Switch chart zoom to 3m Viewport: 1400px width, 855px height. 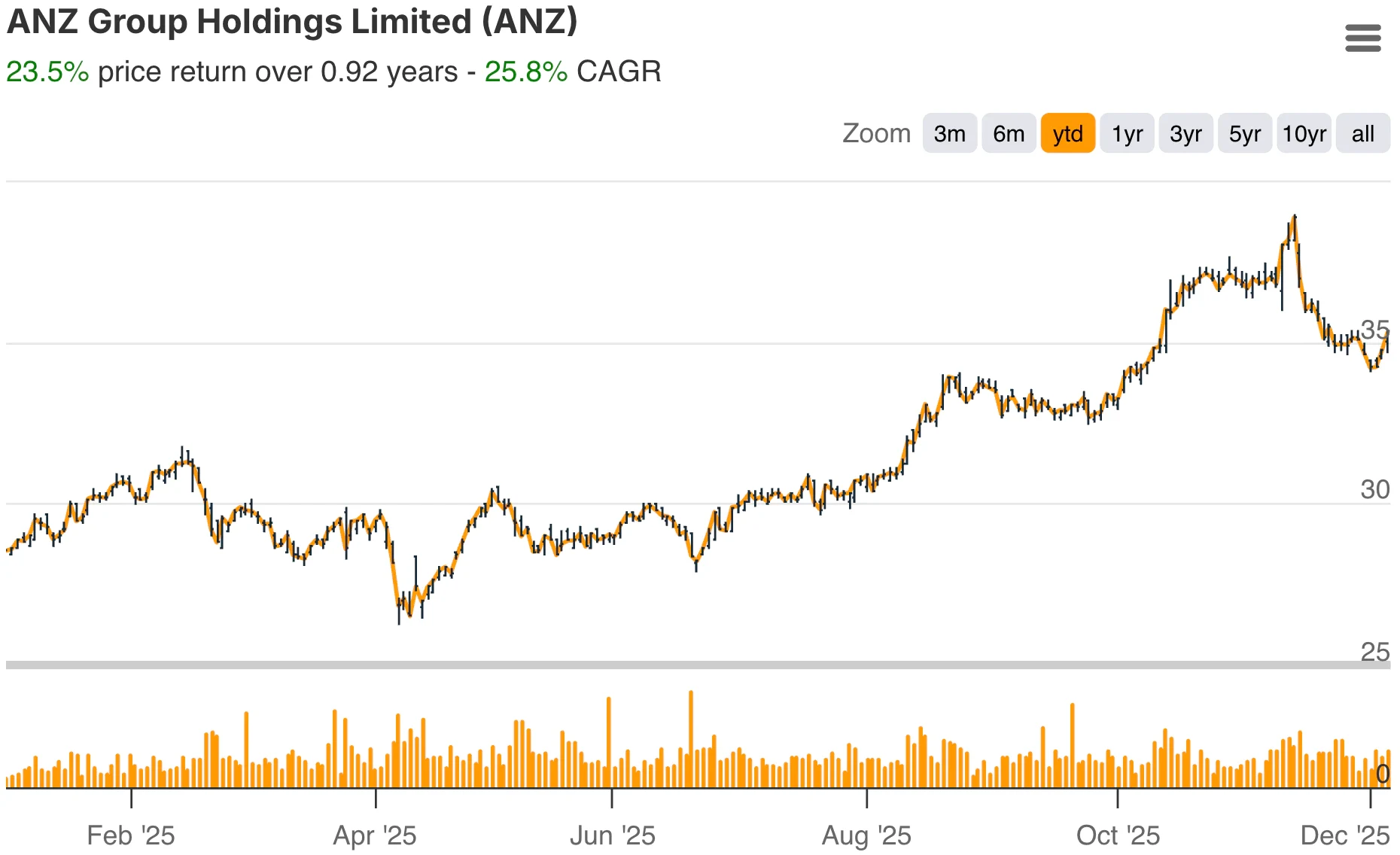tap(949, 133)
